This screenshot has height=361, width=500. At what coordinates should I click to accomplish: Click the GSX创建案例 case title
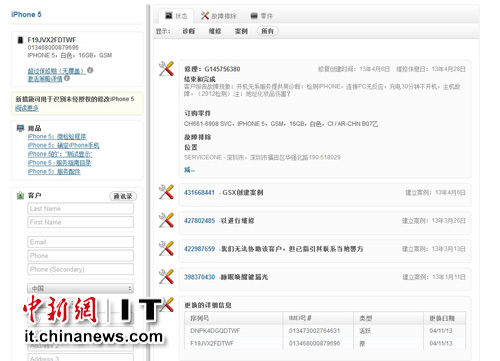click(243, 192)
